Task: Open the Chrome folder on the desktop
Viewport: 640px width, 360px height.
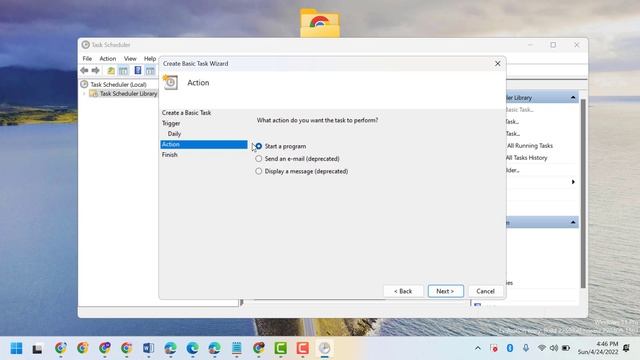Action: pyautogui.click(x=320, y=23)
